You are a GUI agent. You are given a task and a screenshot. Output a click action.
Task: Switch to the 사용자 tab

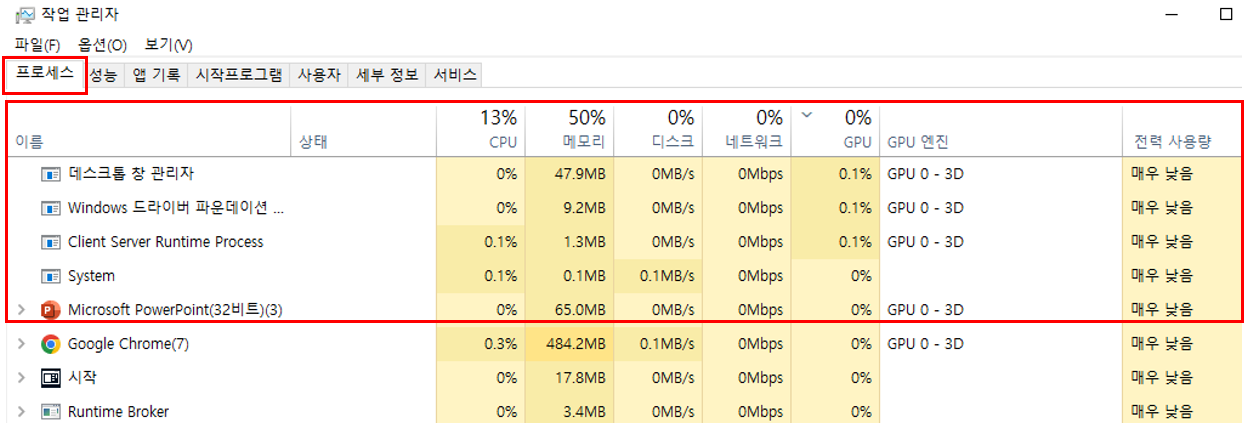tap(319, 75)
